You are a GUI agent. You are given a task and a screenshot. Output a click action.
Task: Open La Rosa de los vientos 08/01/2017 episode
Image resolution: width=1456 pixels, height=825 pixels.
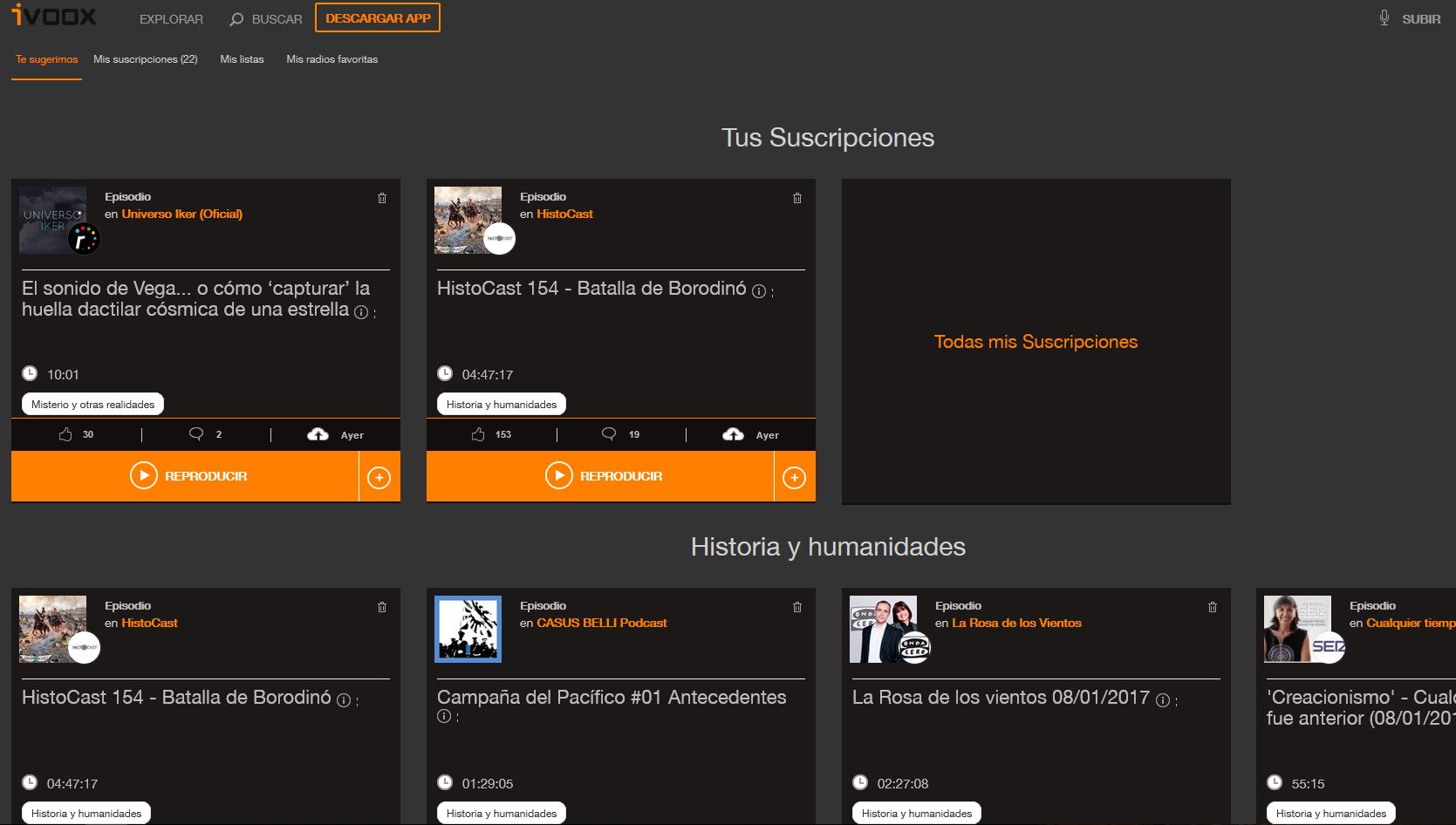[x=1001, y=698]
